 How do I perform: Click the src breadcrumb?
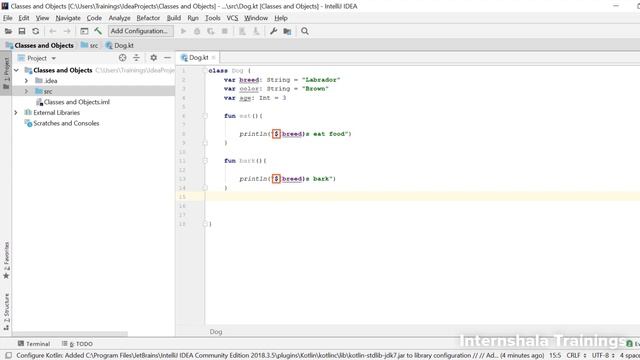89,45
